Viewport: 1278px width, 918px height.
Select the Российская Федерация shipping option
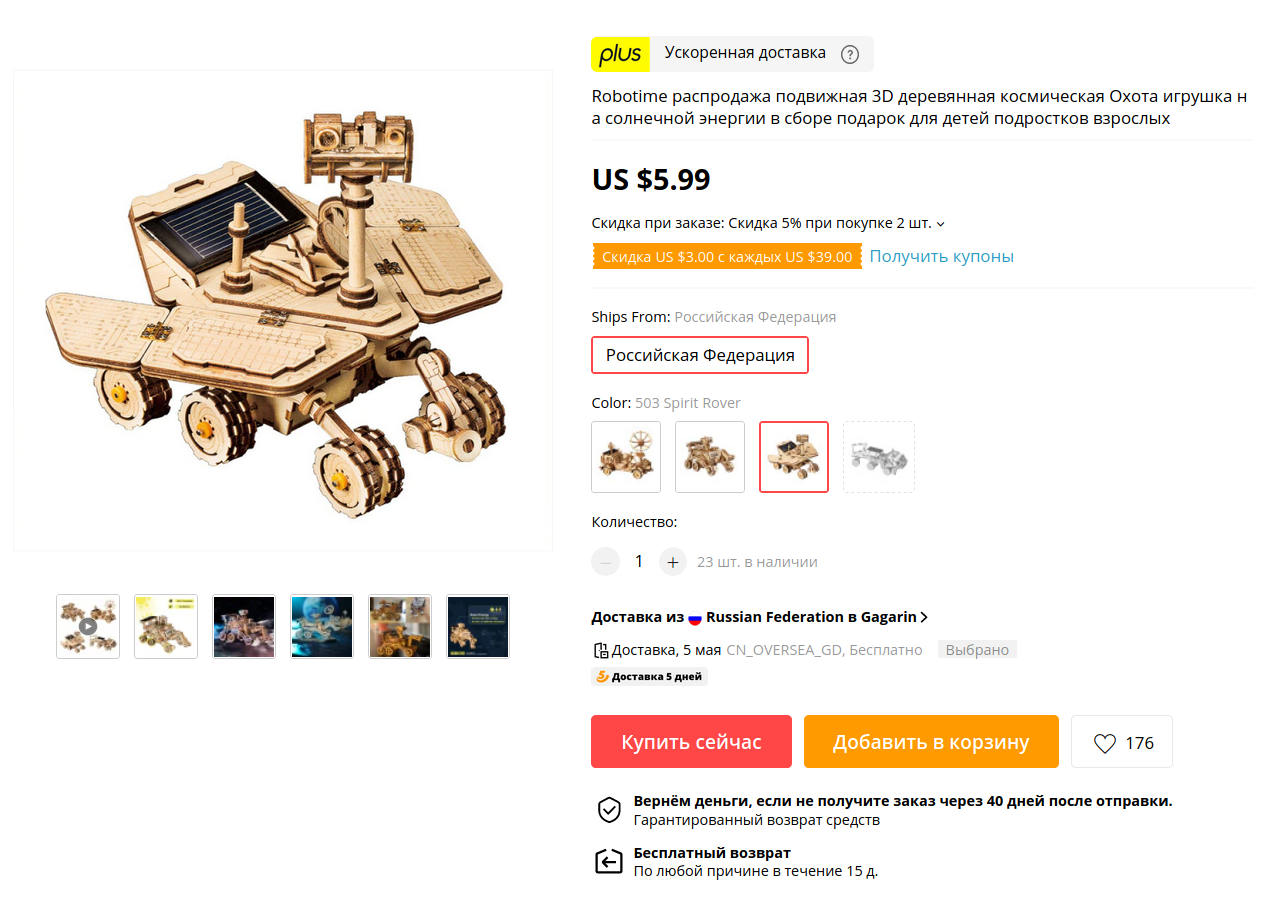tap(700, 355)
